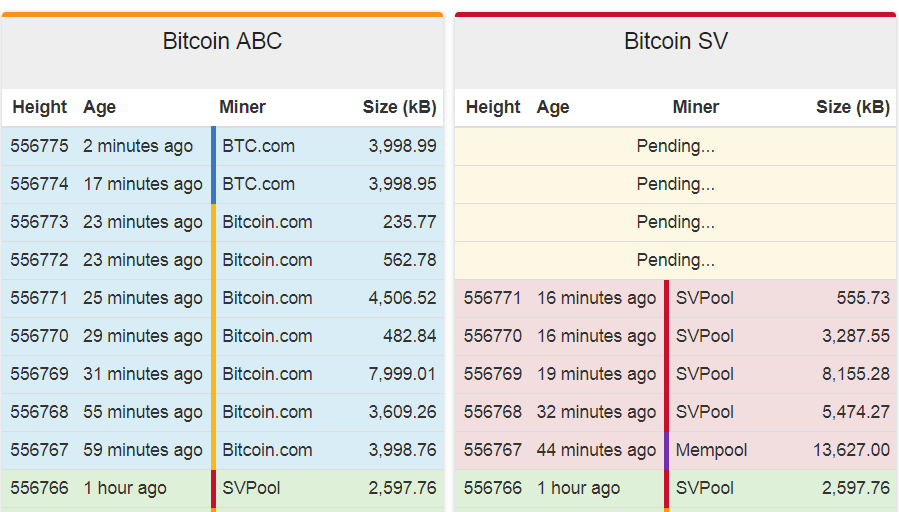Click Bitcoin ABC Height column header
Image resolution: width=899 pixels, height=512 pixels.
tap(39, 107)
